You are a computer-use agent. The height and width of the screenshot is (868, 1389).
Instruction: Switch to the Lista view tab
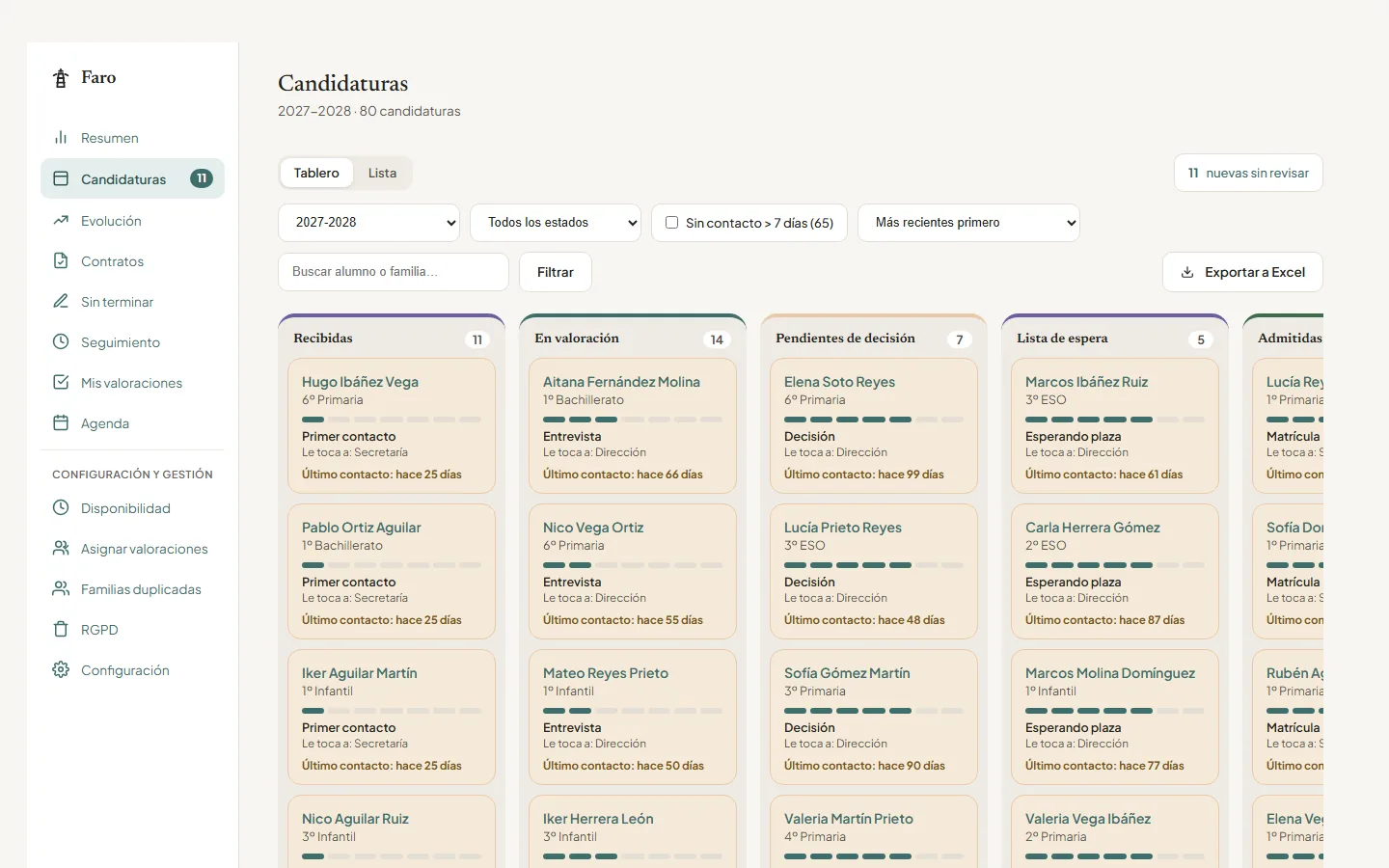coord(382,174)
